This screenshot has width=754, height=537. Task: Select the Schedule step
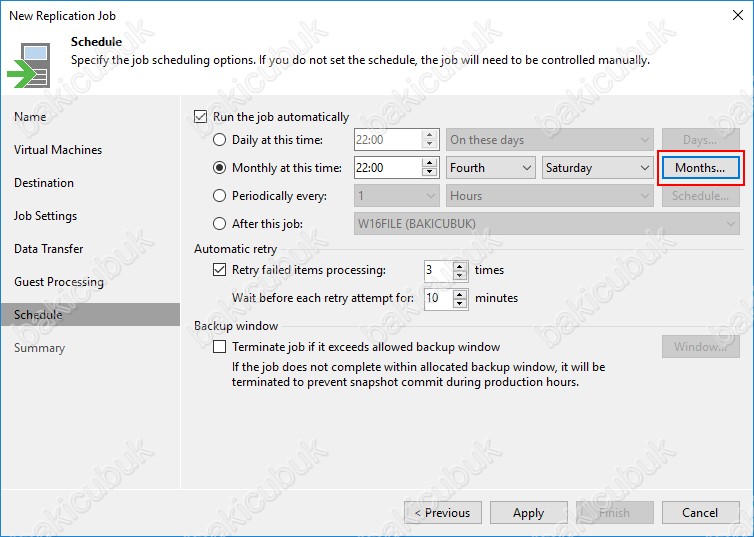[90, 314]
